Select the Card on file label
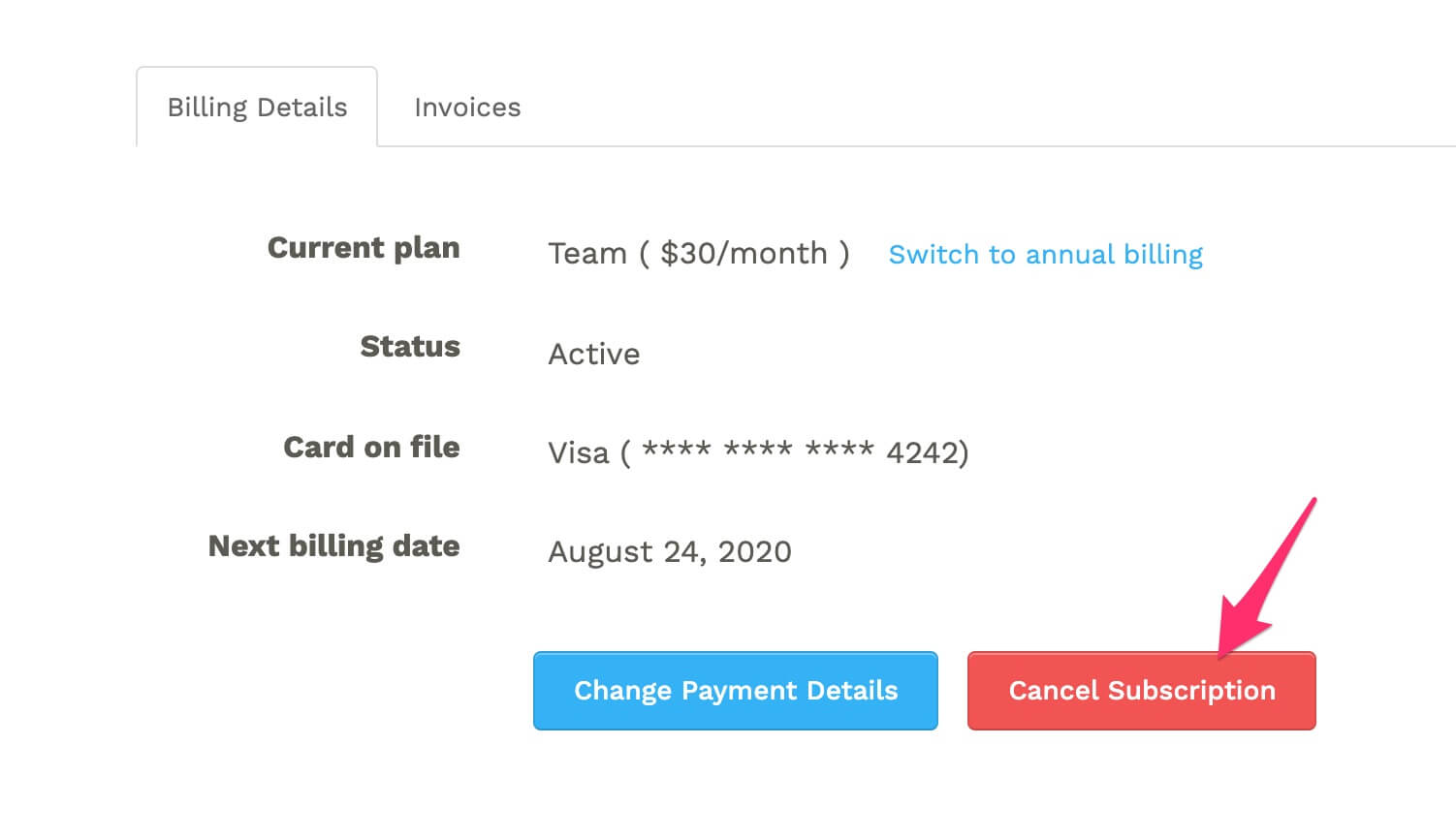This screenshot has width=1456, height=839. coord(371,447)
